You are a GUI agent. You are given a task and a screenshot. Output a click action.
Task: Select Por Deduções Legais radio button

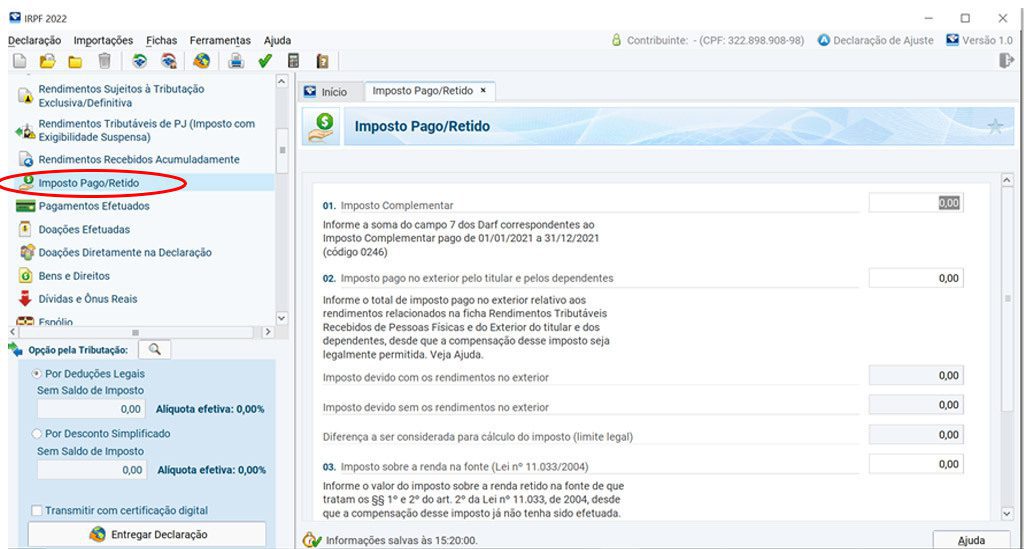tap(37, 374)
